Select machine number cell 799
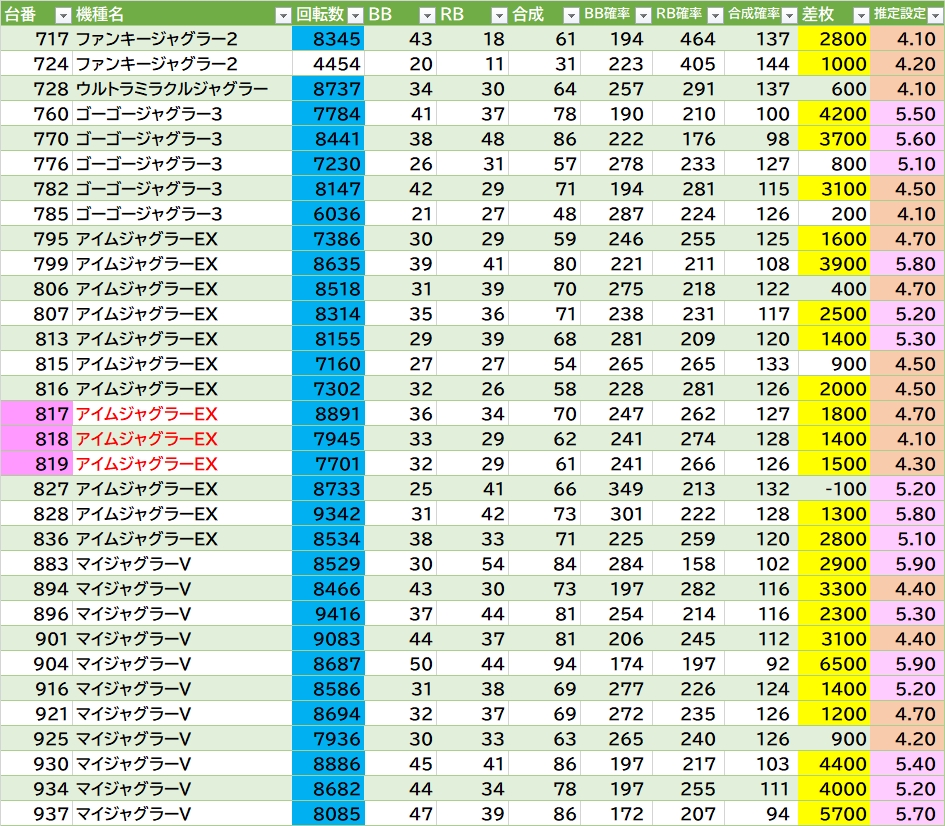 point(36,264)
